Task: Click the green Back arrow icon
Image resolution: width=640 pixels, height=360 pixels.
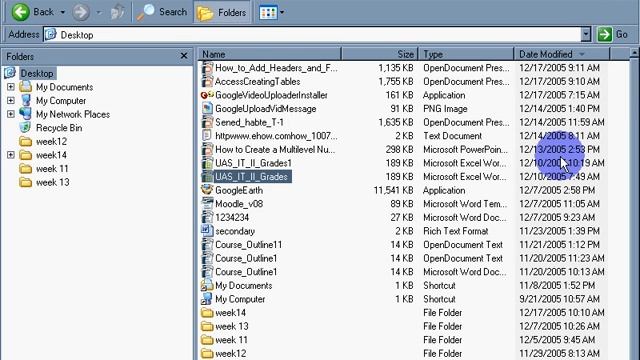Action: coord(20,12)
